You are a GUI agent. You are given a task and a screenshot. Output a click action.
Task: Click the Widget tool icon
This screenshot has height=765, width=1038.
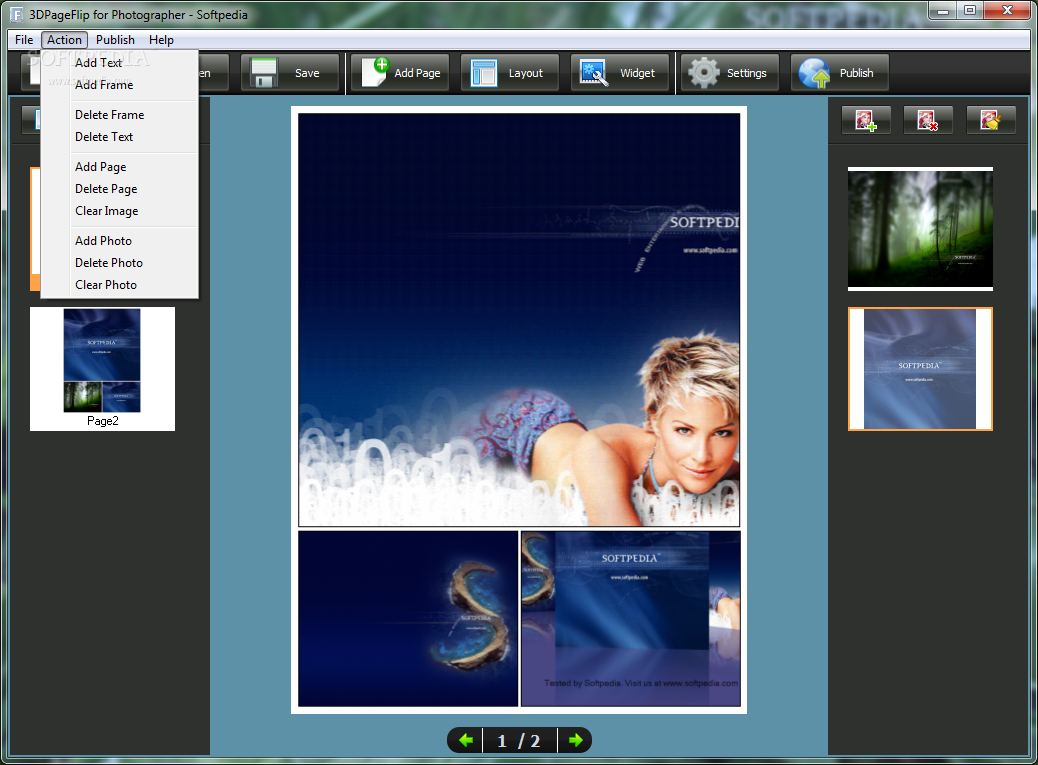click(x=594, y=73)
